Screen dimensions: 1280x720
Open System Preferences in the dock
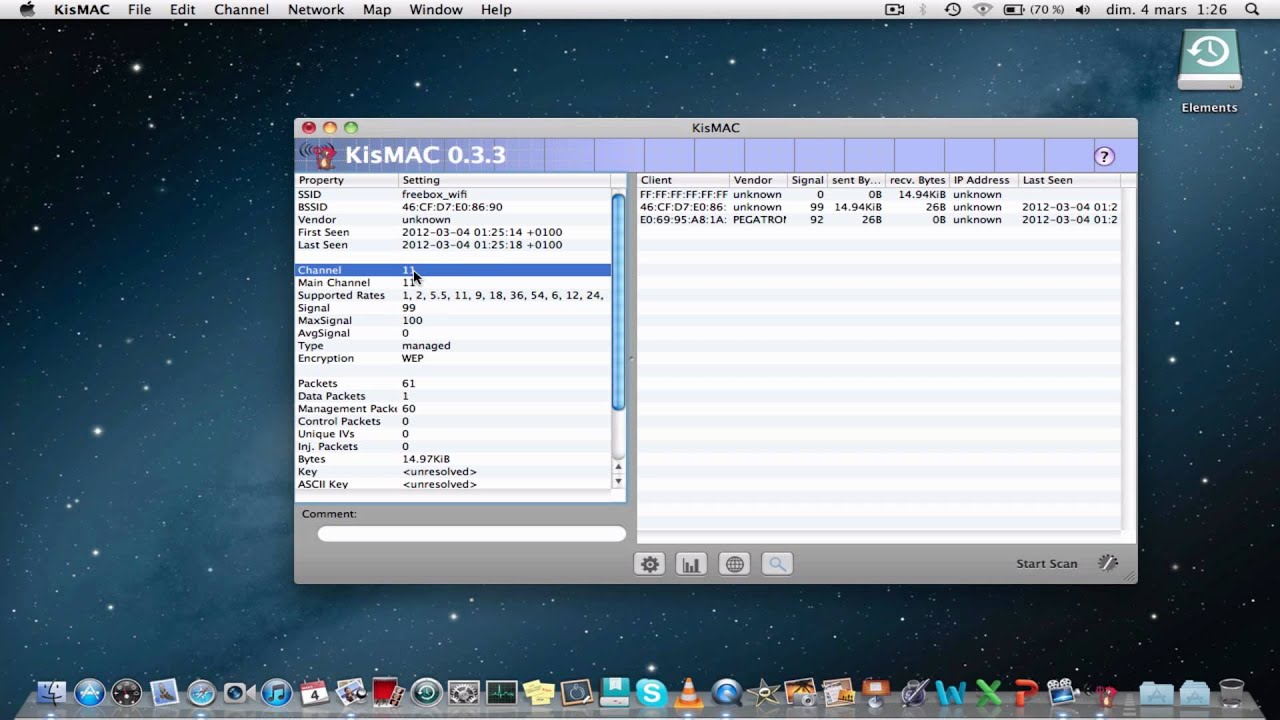click(x=463, y=692)
